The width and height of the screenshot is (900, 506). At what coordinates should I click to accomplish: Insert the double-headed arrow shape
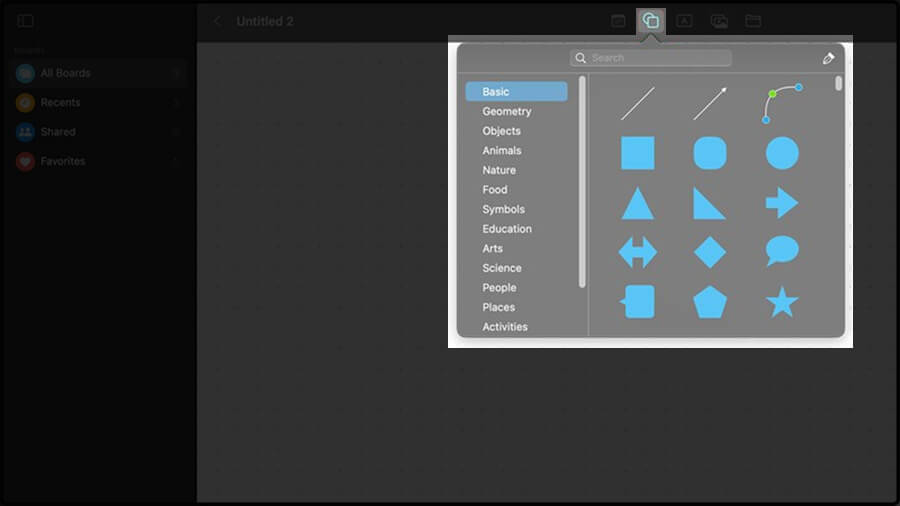point(637,252)
